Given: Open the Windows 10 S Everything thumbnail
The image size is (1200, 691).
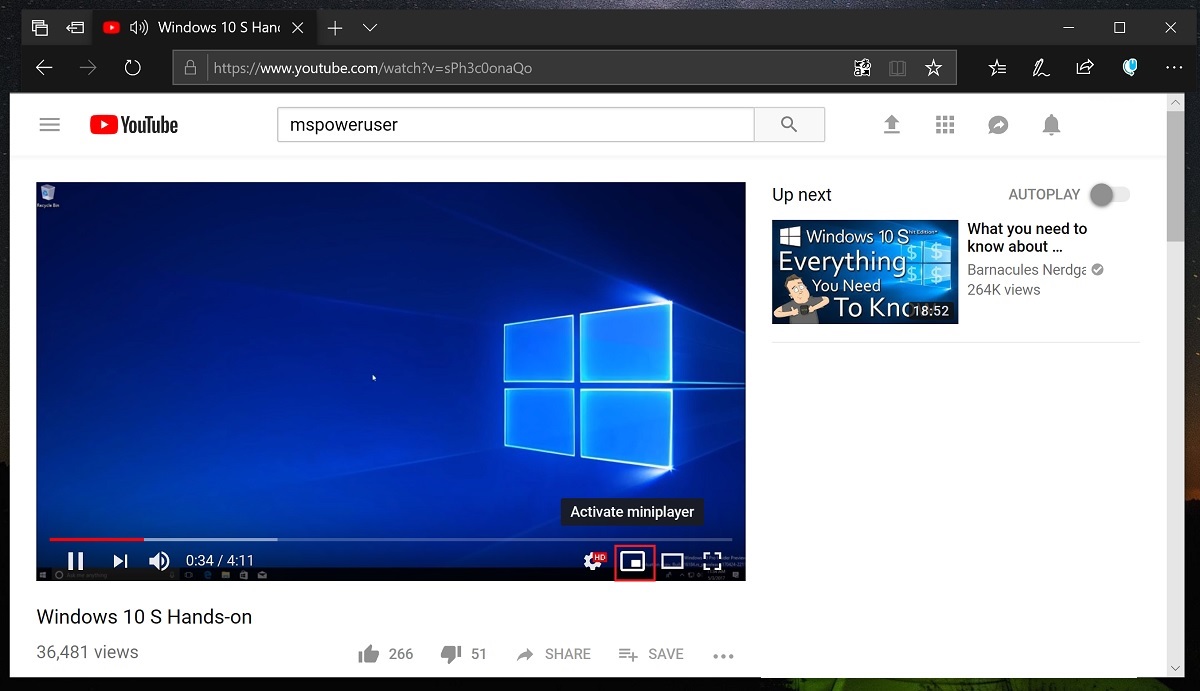Looking at the screenshot, I should click(x=865, y=272).
